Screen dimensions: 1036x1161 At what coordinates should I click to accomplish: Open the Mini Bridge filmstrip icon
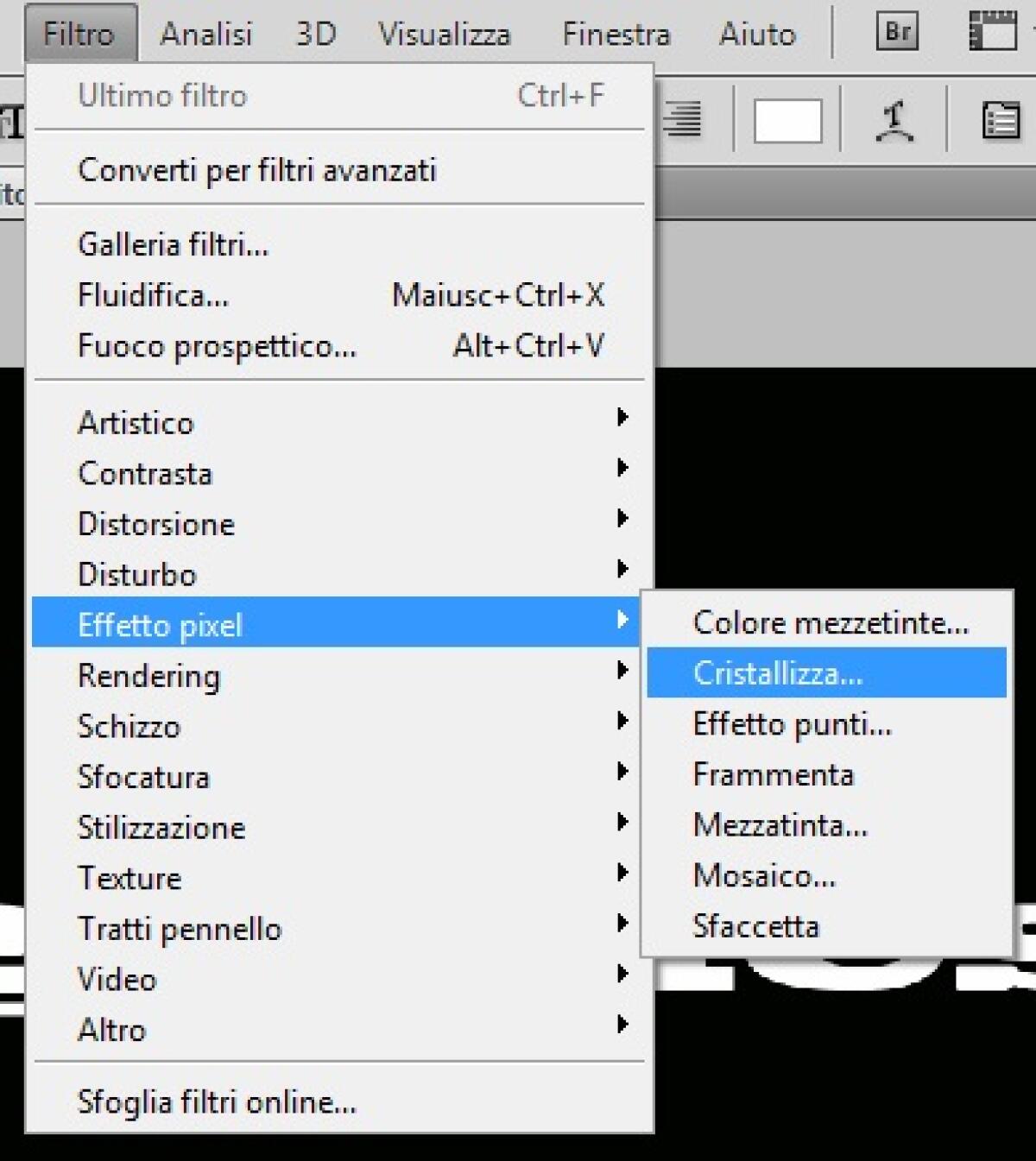click(993, 33)
